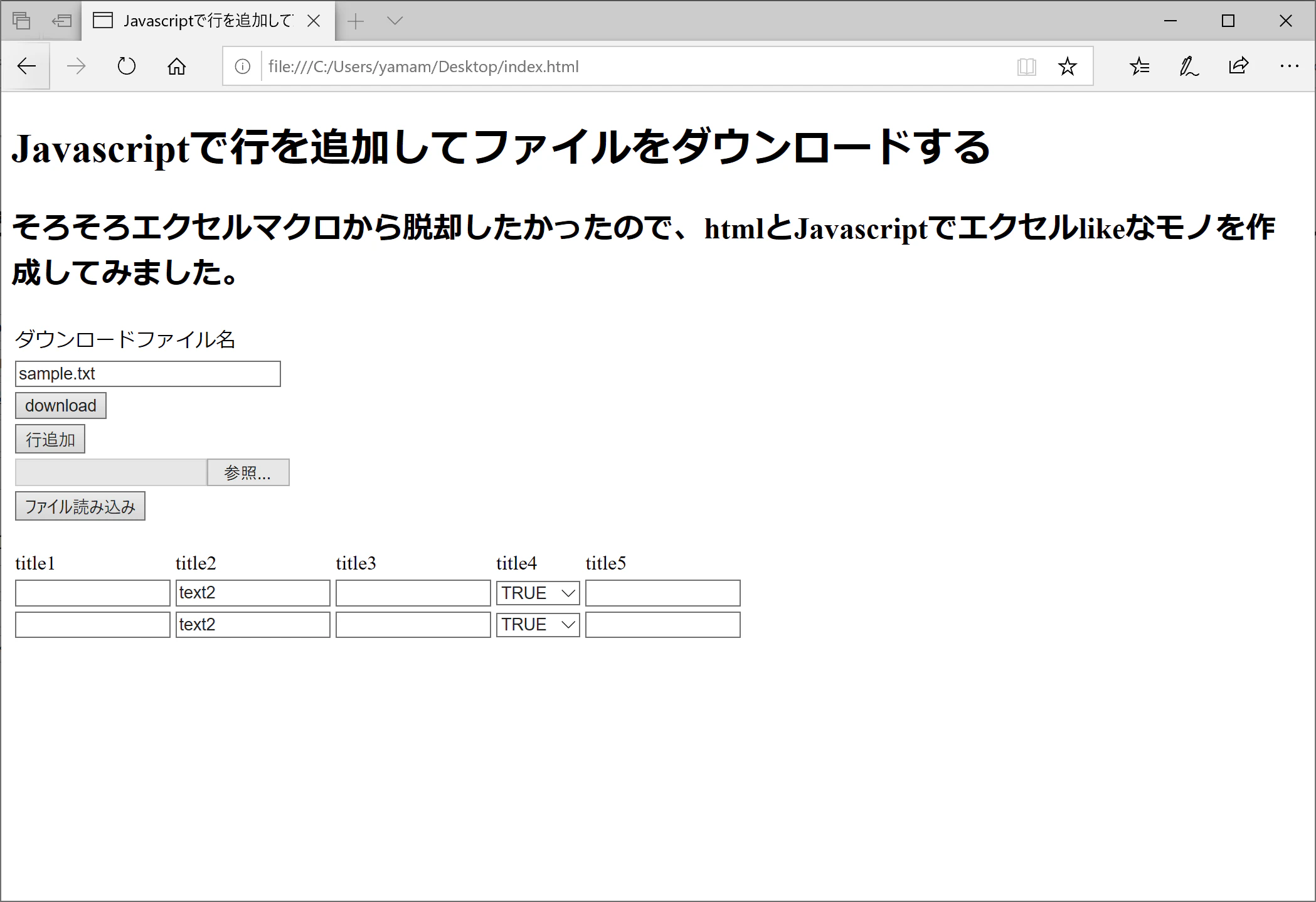Open a new tab with plus icon

[356, 21]
